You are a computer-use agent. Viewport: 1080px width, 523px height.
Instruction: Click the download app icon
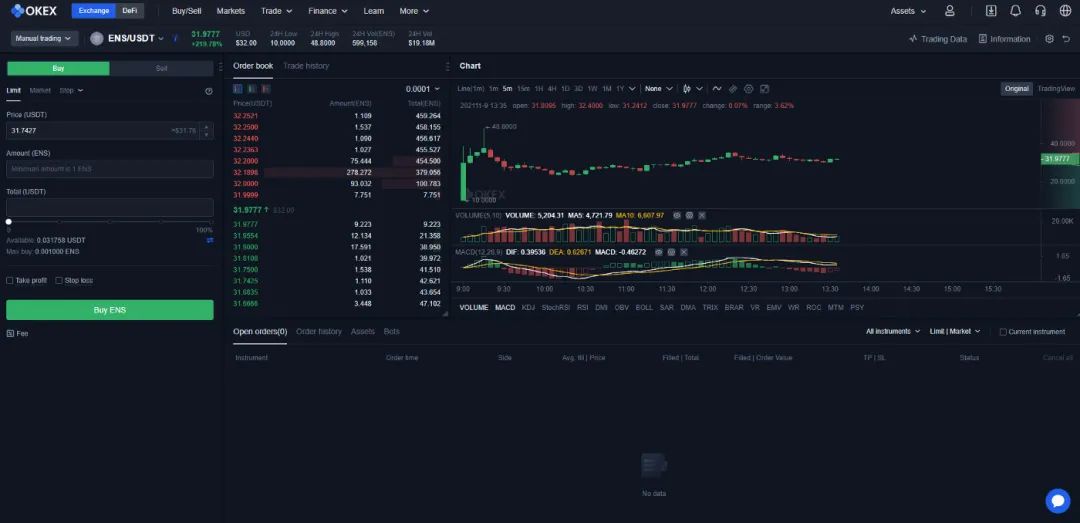coord(991,11)
